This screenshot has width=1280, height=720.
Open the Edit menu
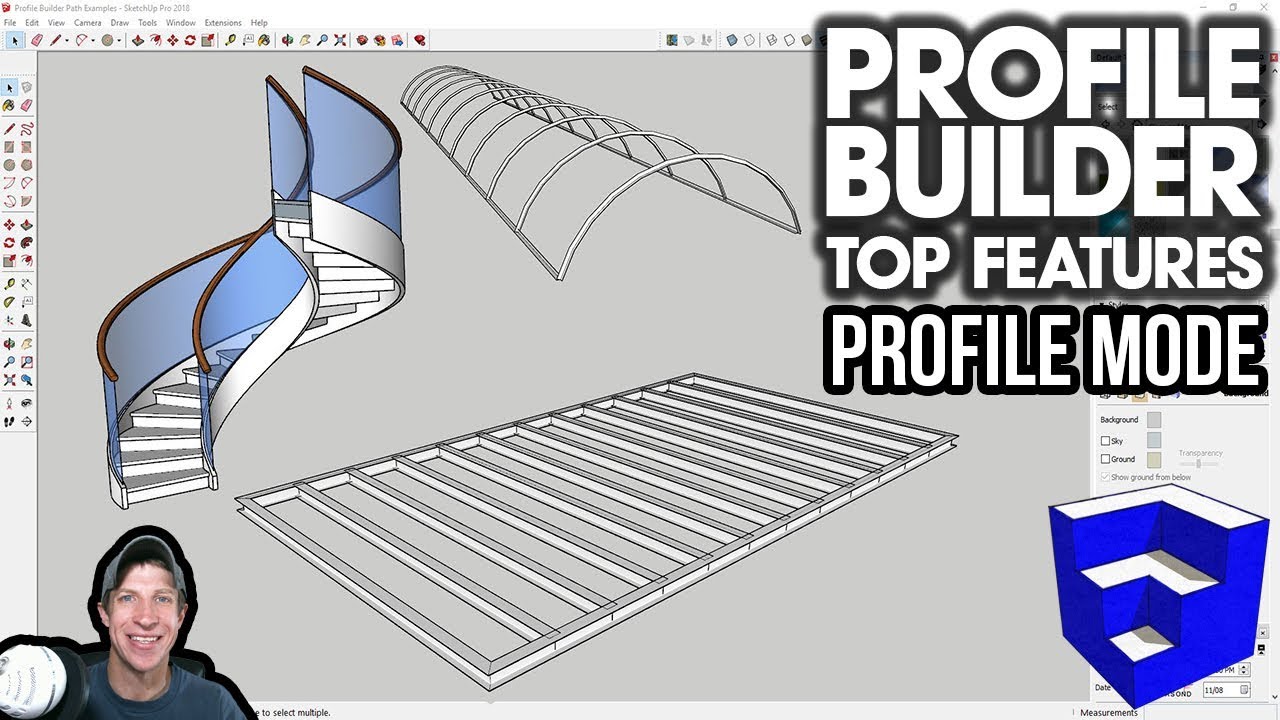(x=32, y=22)
